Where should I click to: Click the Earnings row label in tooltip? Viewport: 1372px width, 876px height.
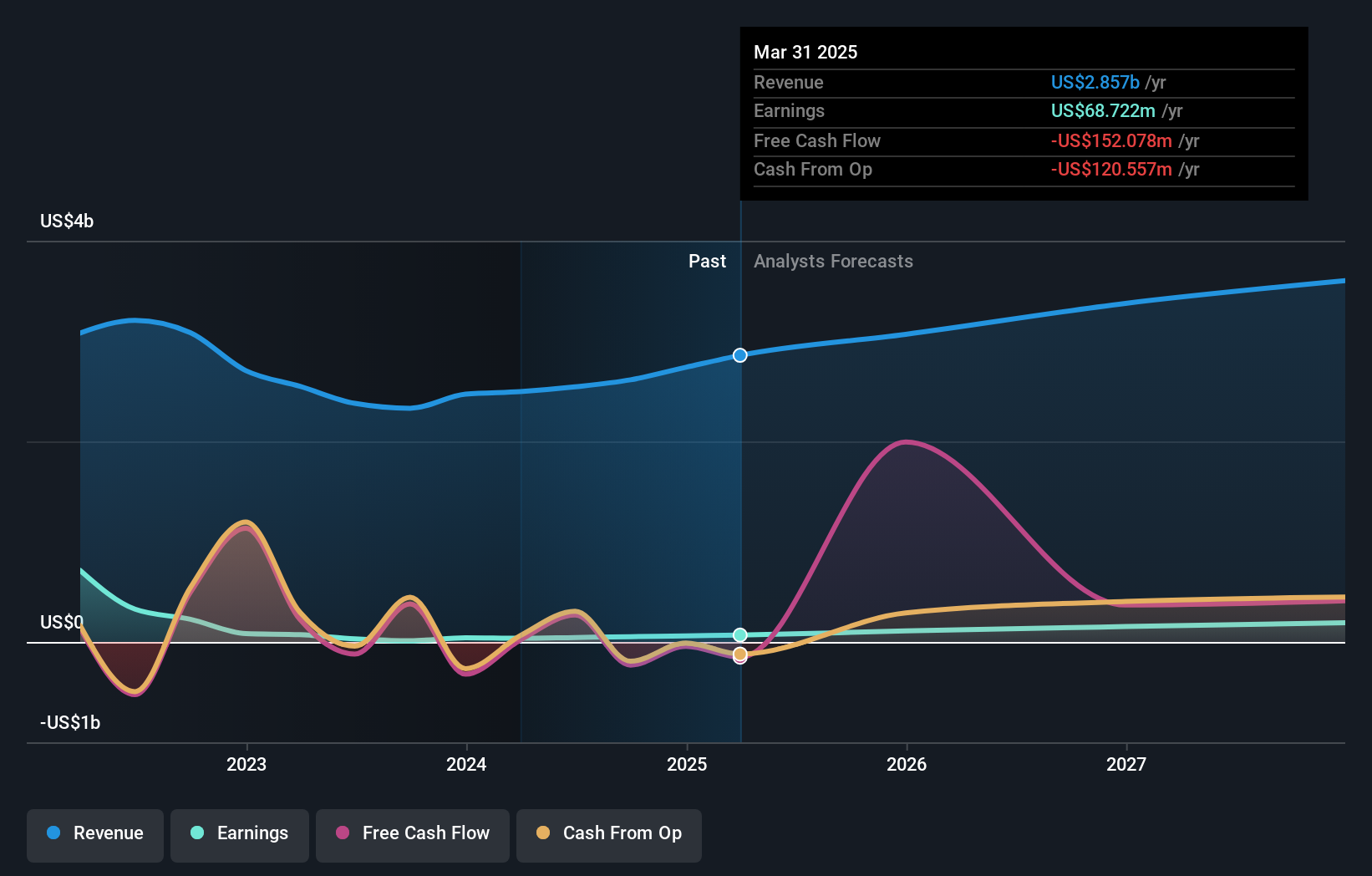click(789, 110)
